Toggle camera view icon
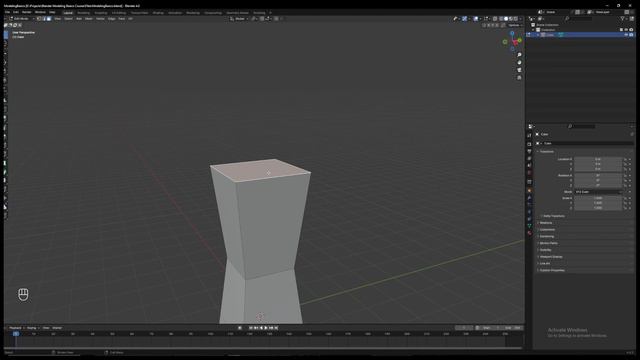The height and width of the screenshot is (360, 640). click(519, 70)
